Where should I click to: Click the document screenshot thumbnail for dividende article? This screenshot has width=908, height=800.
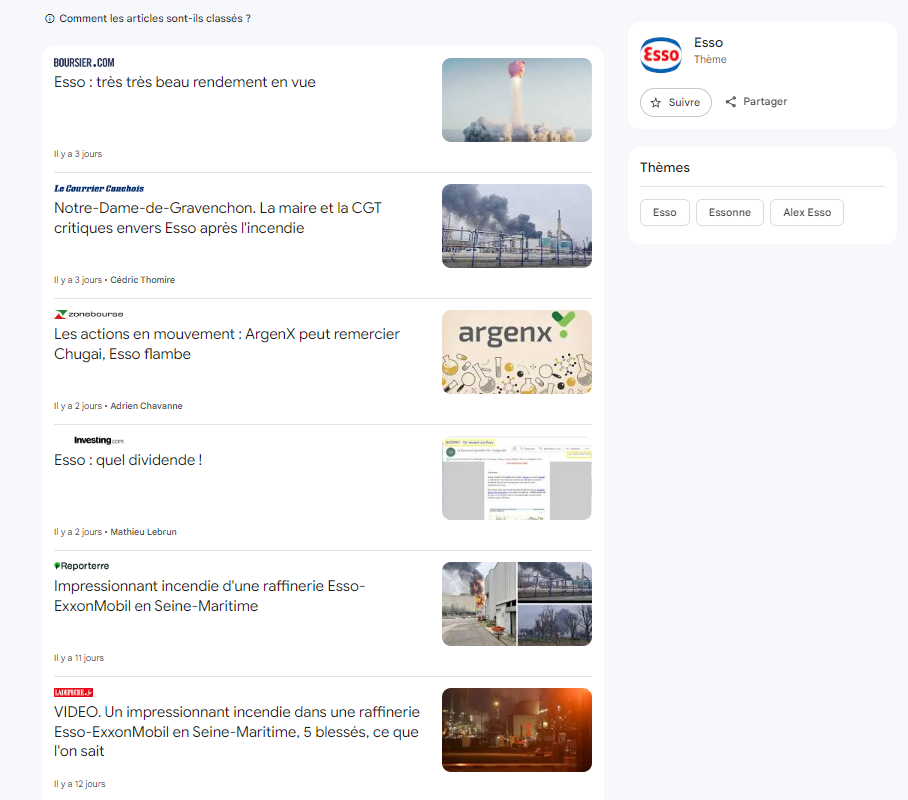[517, 478]
